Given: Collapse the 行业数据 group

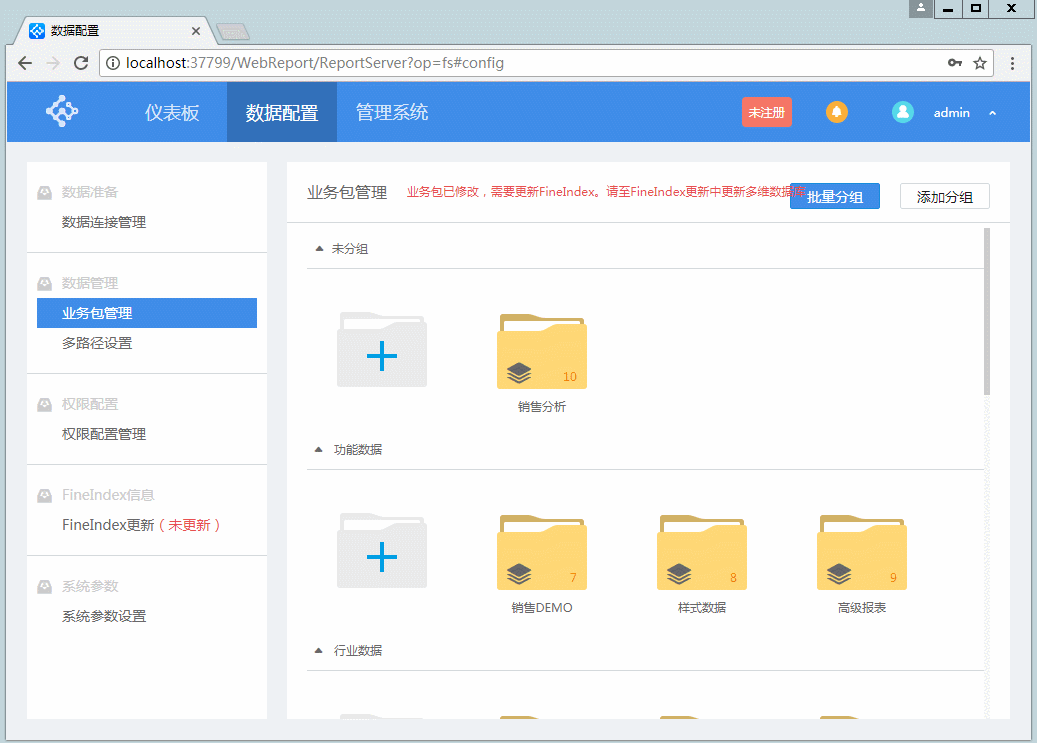Looking at the screenshot, I should (x=319, y=651).
